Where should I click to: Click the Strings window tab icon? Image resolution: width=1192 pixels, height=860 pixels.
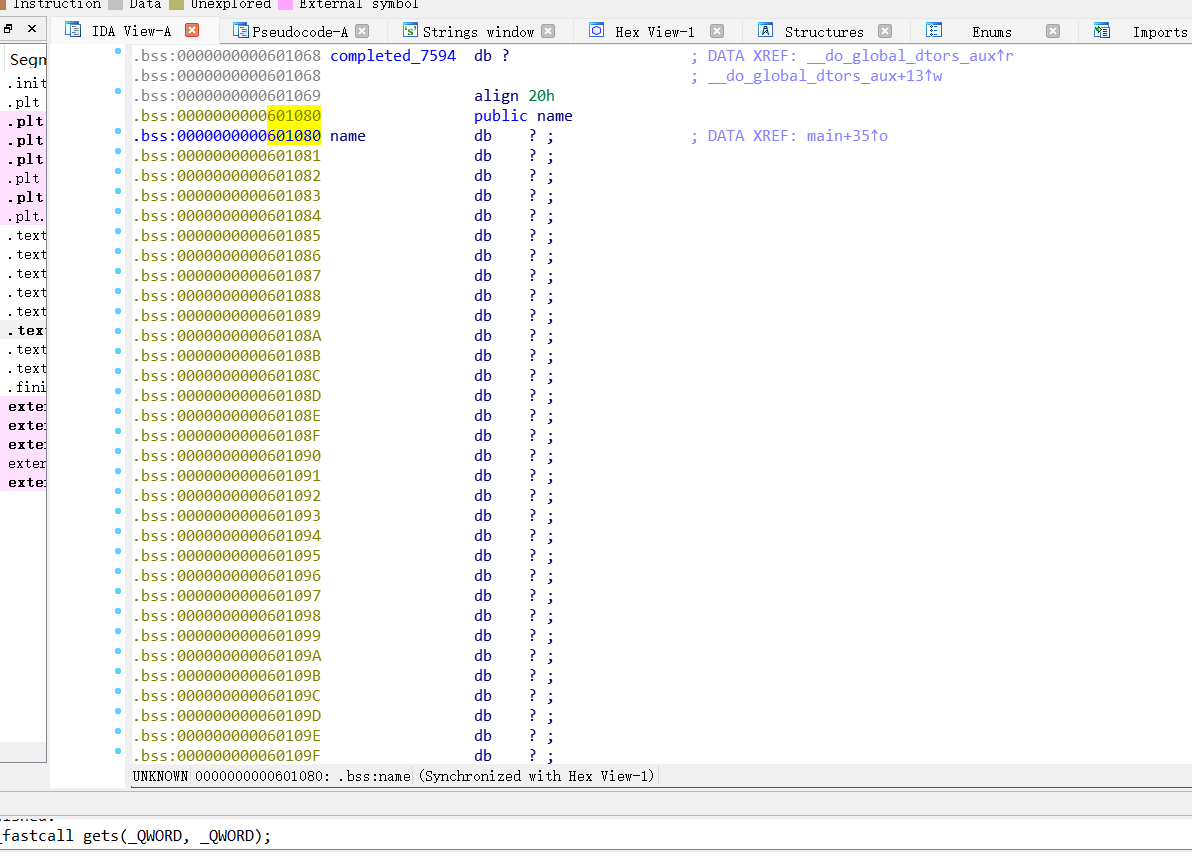pos(411,30)
